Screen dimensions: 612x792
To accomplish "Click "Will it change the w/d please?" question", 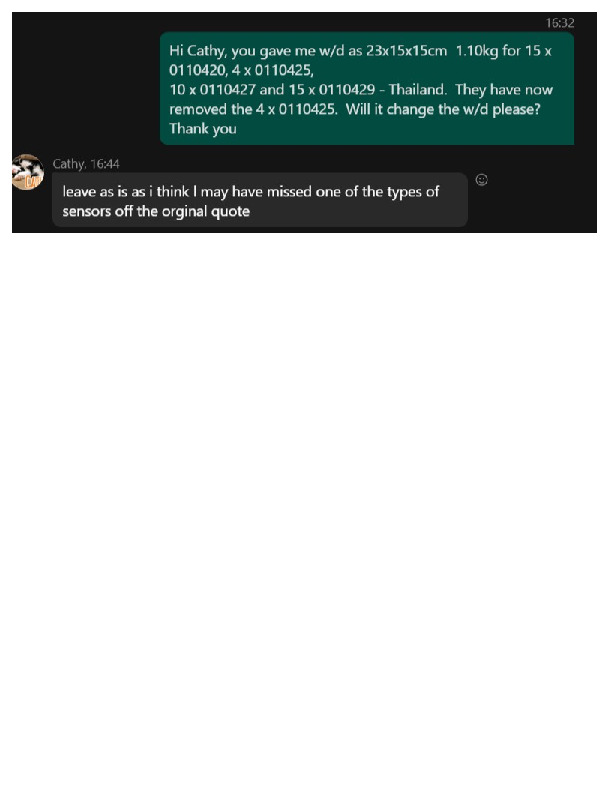I will coord(443,110).
